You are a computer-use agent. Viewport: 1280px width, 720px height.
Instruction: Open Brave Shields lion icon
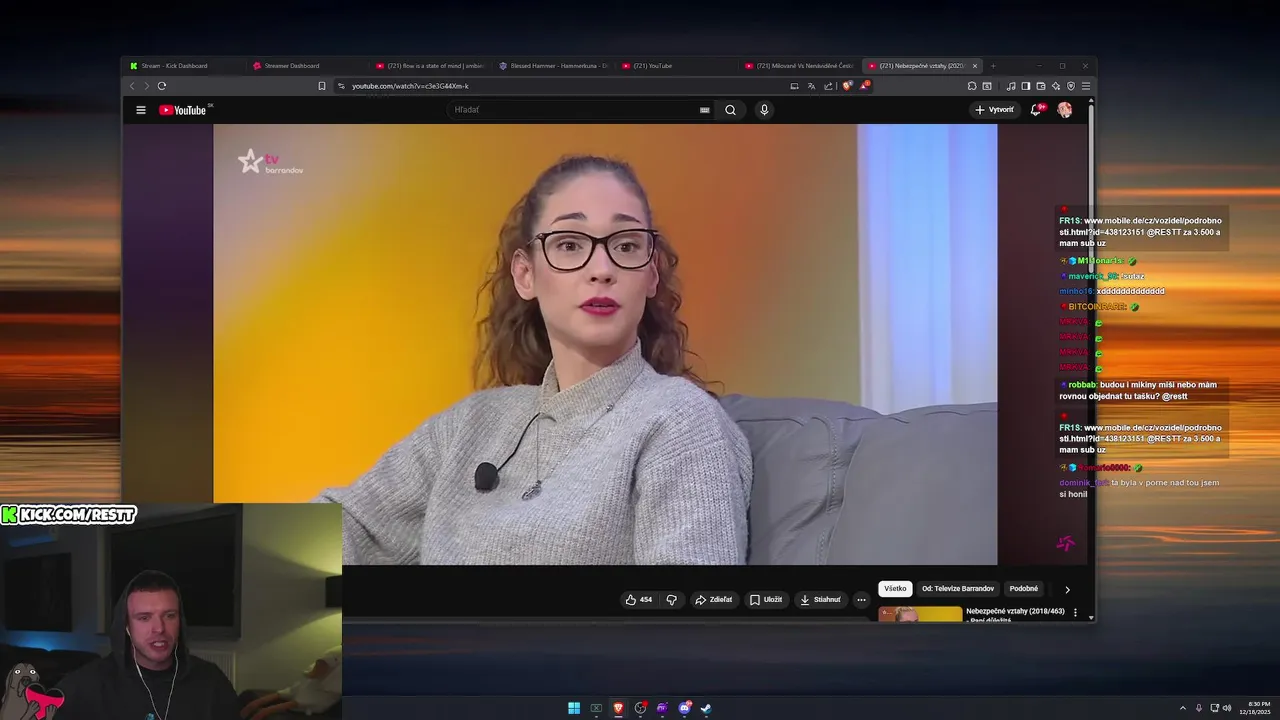(x=847, y=86)
